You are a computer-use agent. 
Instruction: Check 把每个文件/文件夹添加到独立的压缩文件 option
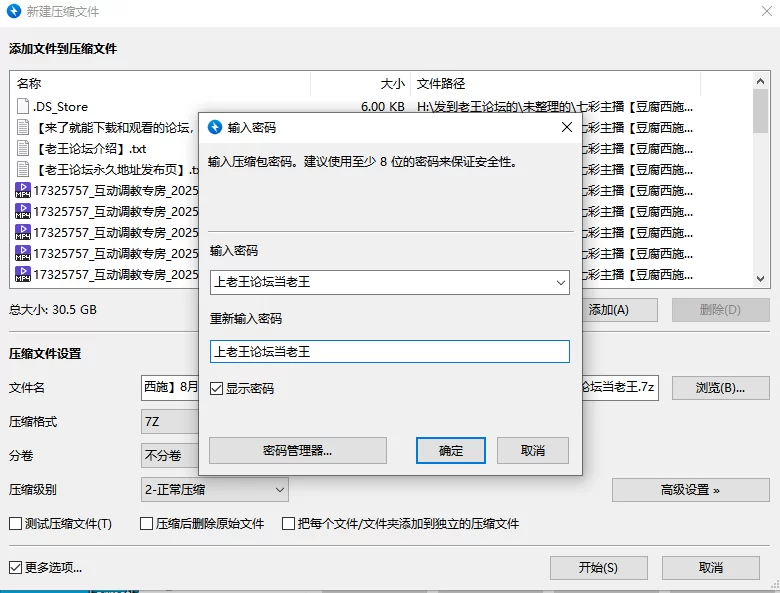(x=288, y=523)
